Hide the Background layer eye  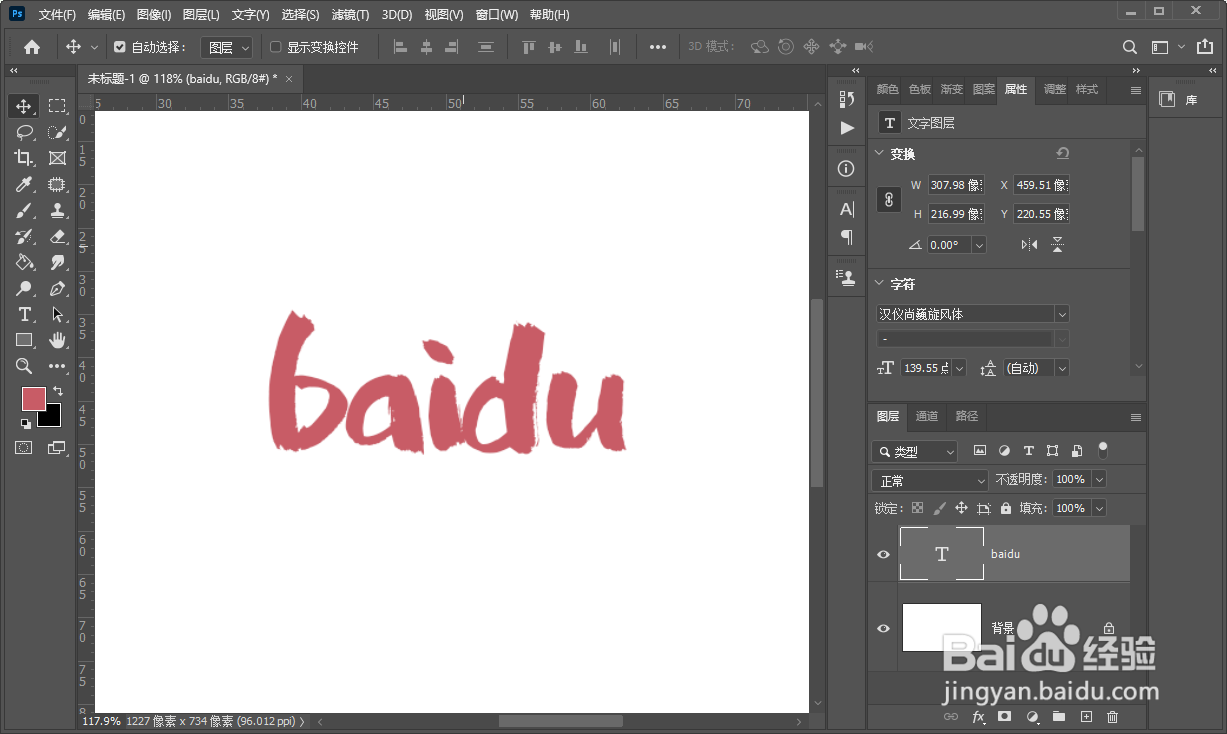pos(883,629)
